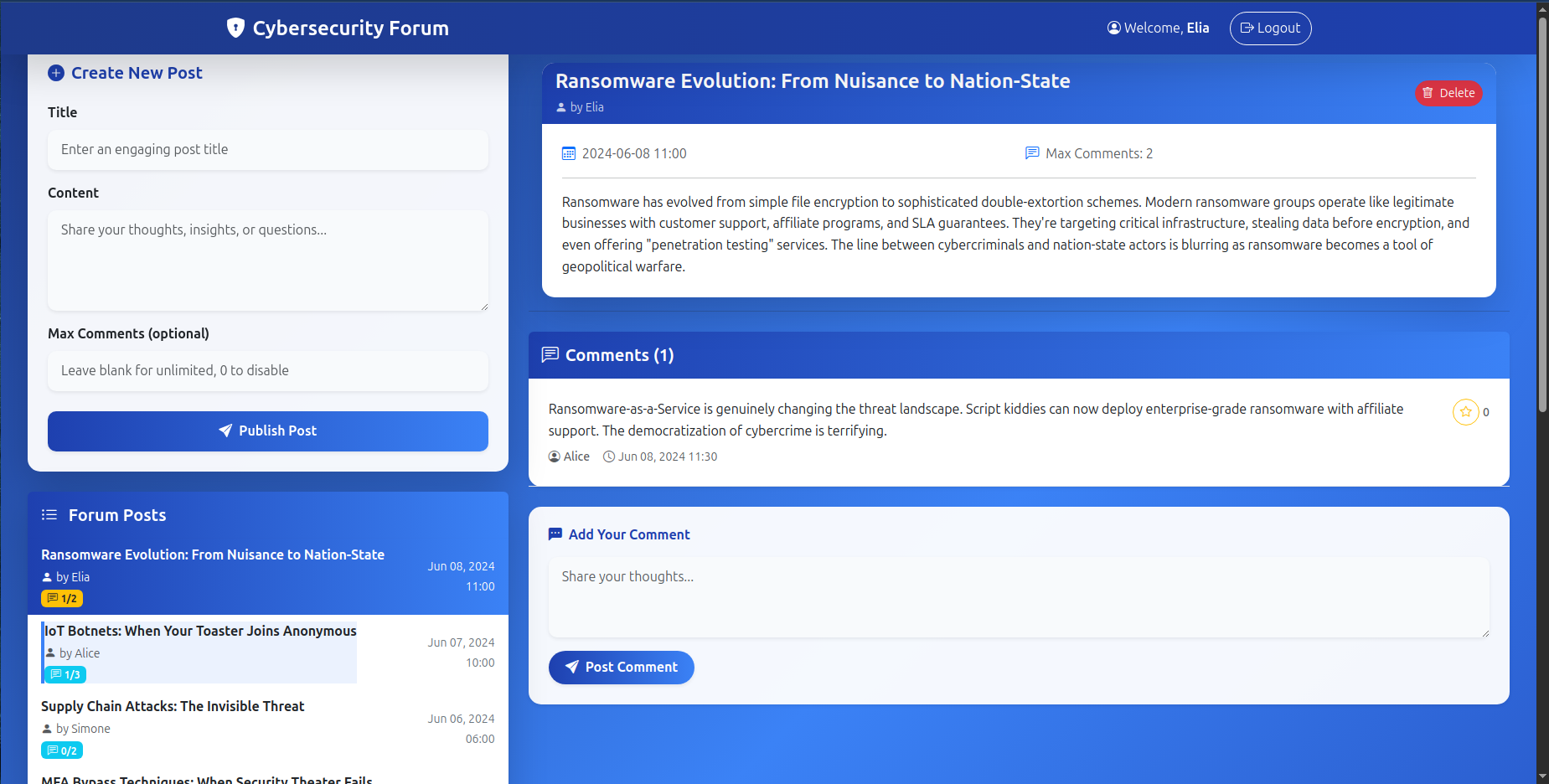Click the comment icon beside Max Comments: 2
The height and width of the screenshot is (784, 1549).
point(1032,153)
